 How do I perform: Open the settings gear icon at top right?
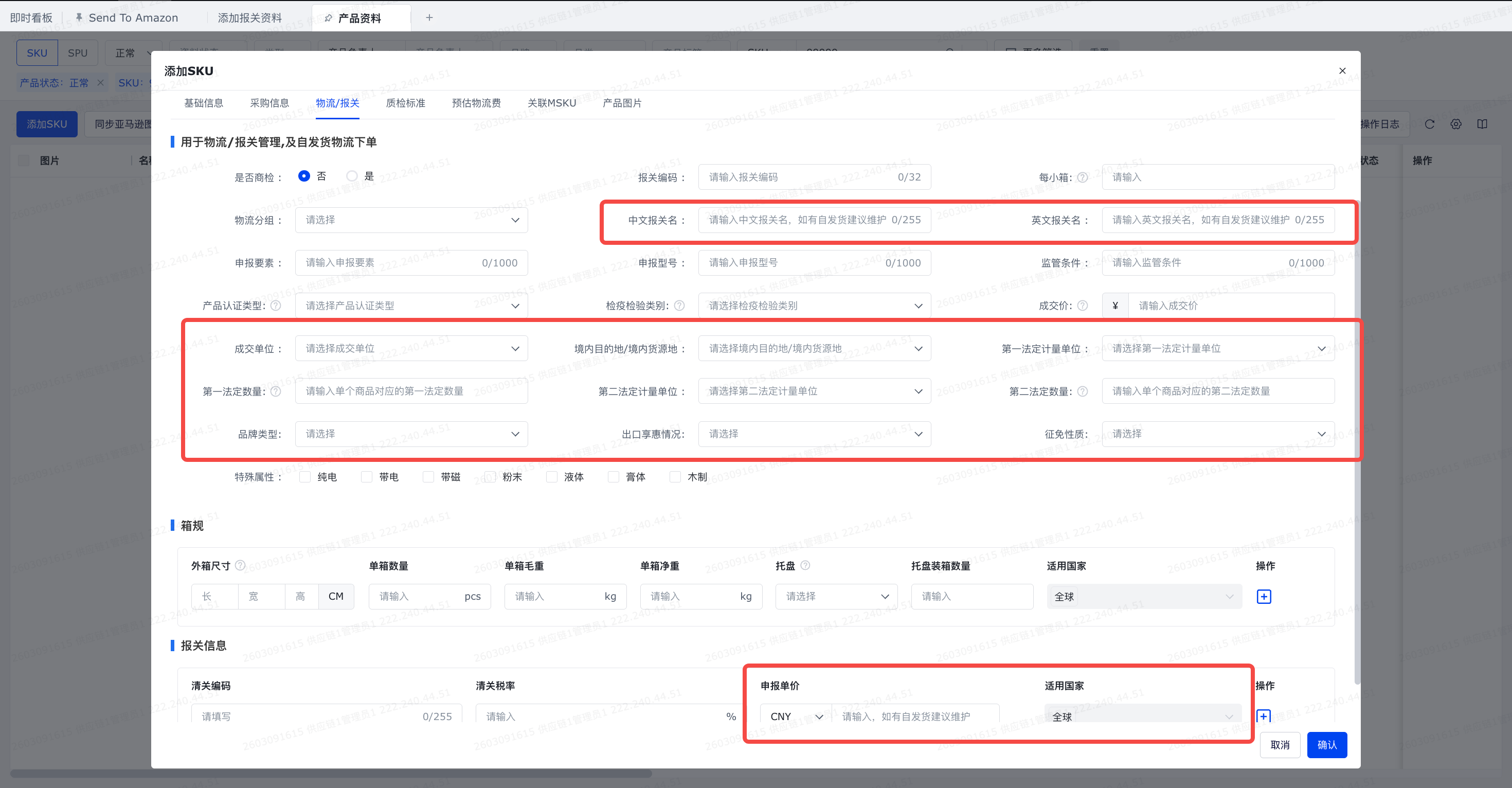pos(1455,124)
